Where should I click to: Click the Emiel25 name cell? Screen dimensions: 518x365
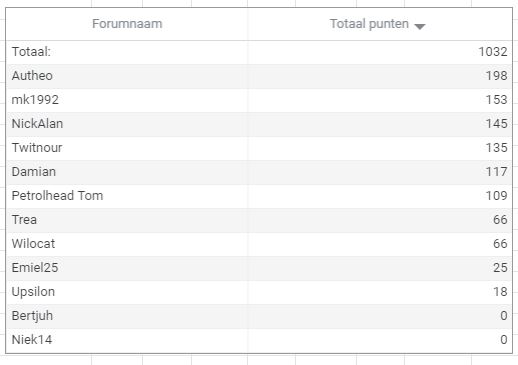click(x=35, y=268)
